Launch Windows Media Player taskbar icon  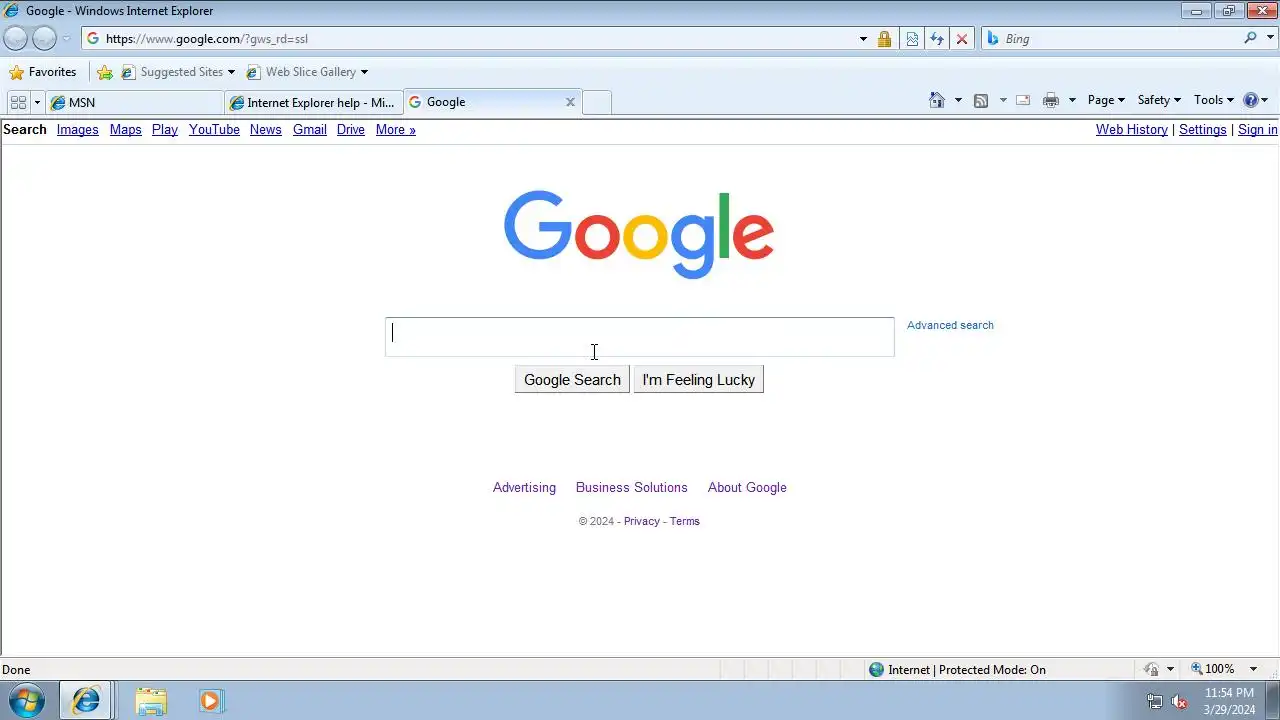[210, 701]
